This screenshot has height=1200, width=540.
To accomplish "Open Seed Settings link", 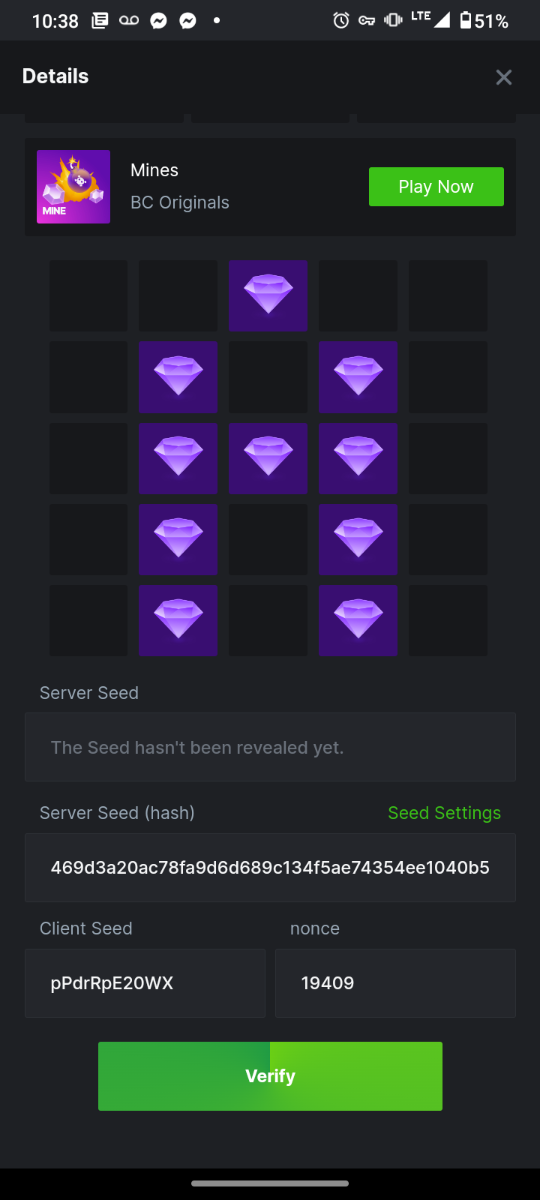I will click(x=444, y=813).
